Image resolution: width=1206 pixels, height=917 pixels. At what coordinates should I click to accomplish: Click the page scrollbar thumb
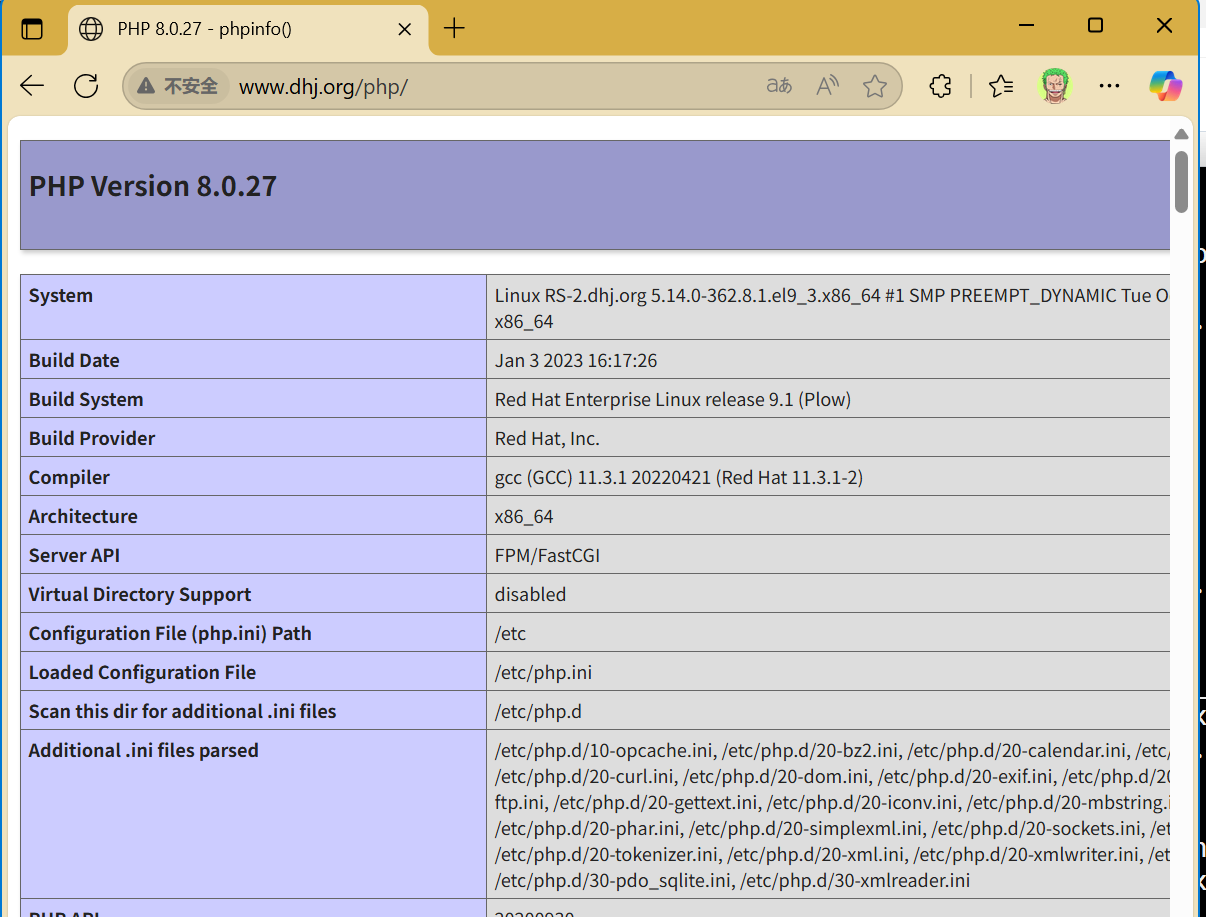tap(1181, 182)
